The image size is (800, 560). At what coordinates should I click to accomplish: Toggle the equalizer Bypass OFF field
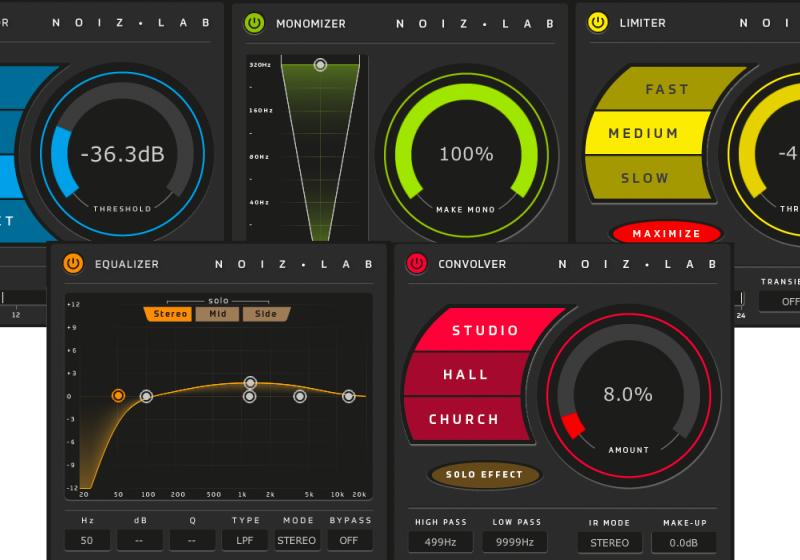(349, 540)
